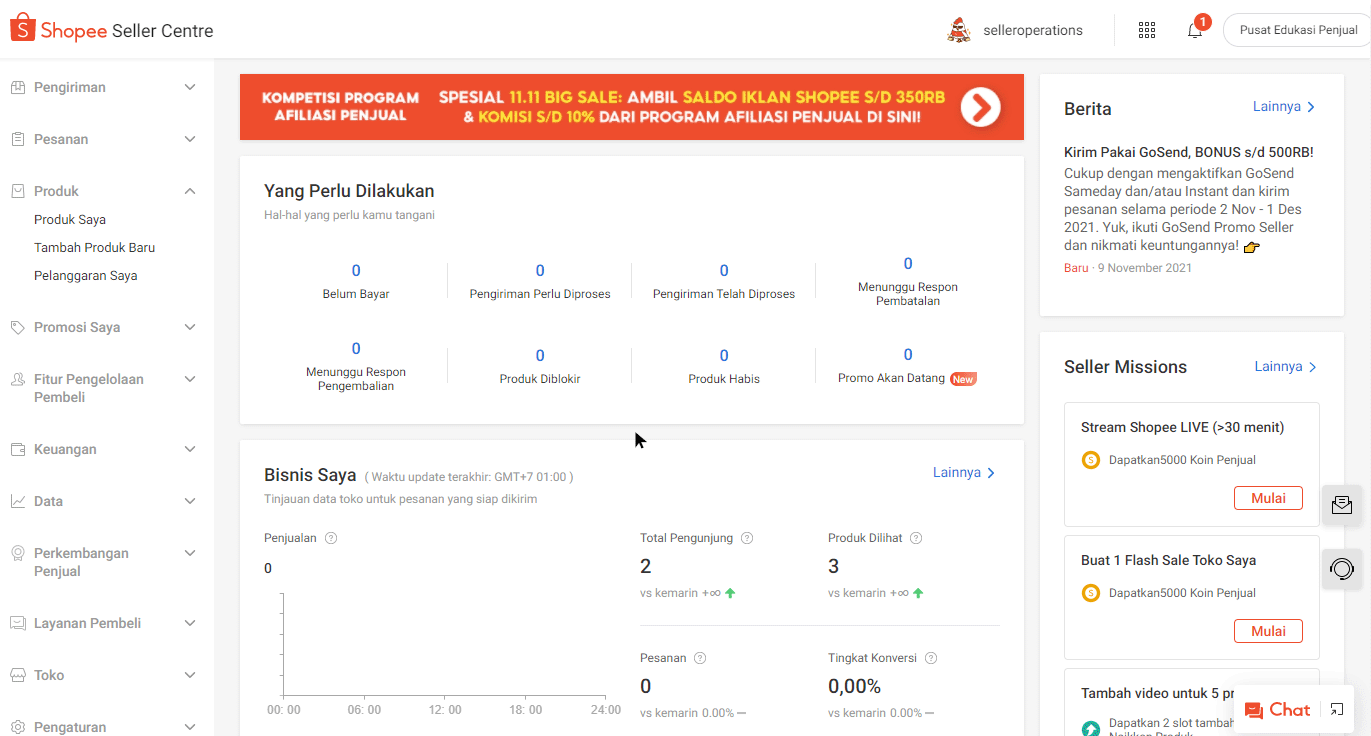The image size is (1371, 736).
Task: Open Produk Saya submenu item
Action: 70,220
